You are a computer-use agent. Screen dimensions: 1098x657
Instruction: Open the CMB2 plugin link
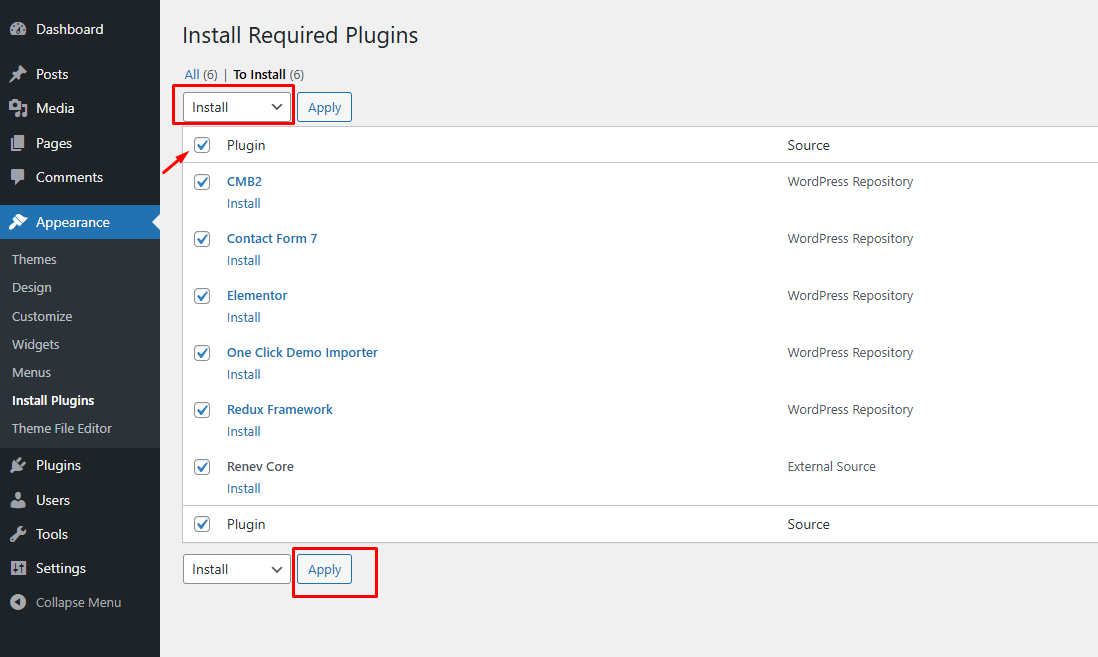(244, 181)
